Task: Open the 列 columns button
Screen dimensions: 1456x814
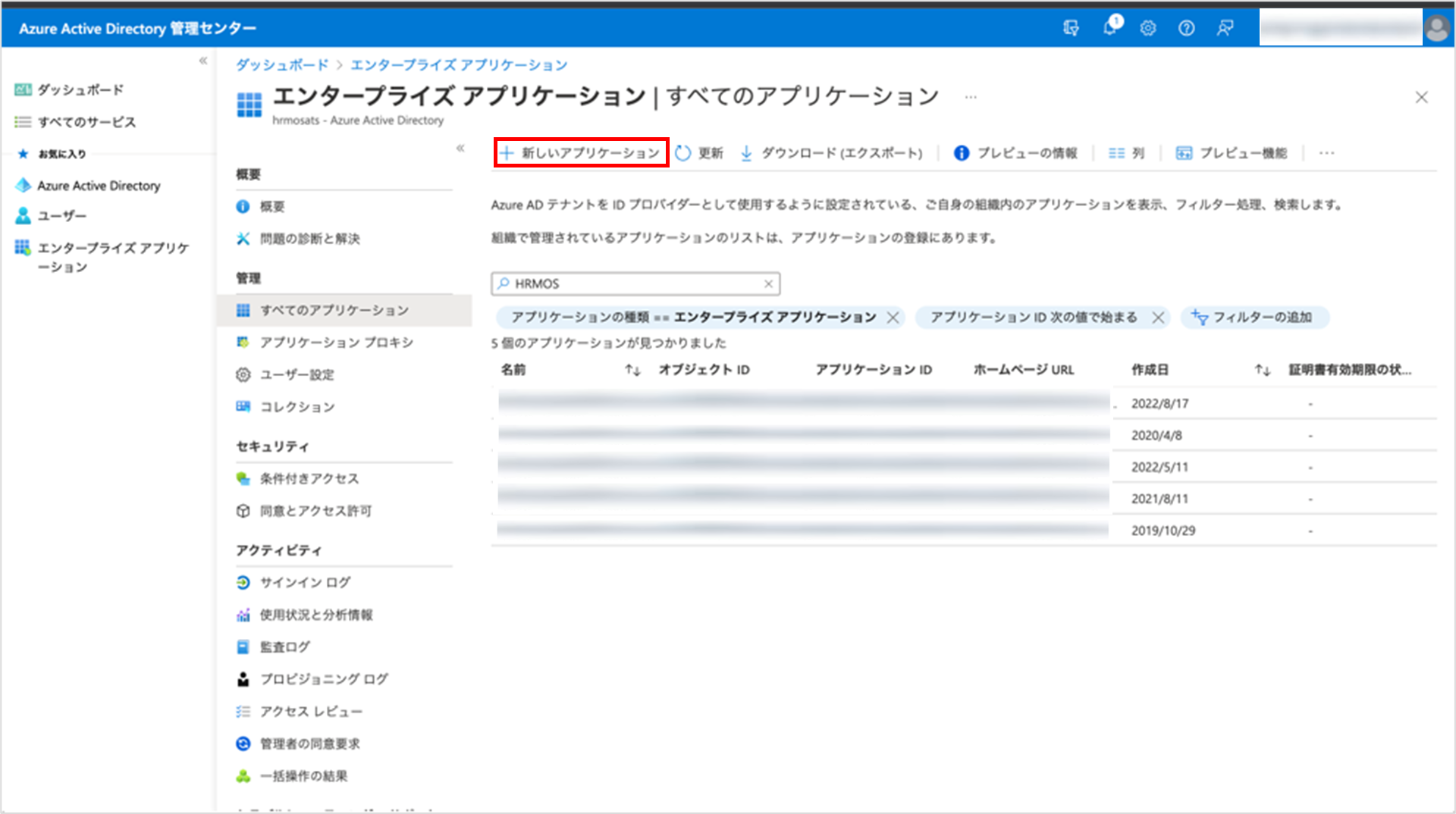Action: [1126, 153]
